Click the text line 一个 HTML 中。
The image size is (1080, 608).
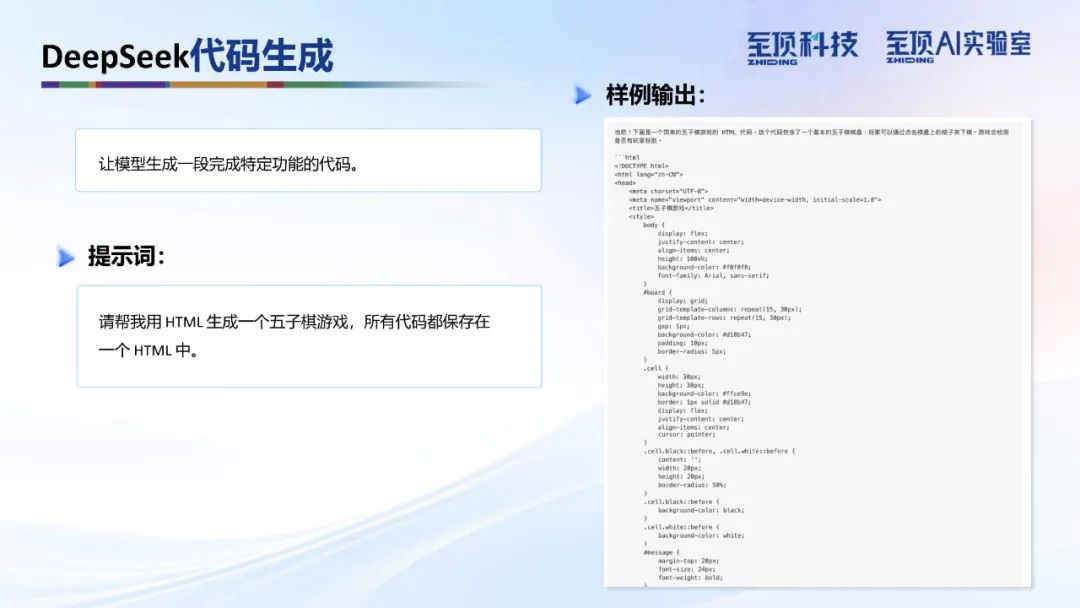coord(149,350)
